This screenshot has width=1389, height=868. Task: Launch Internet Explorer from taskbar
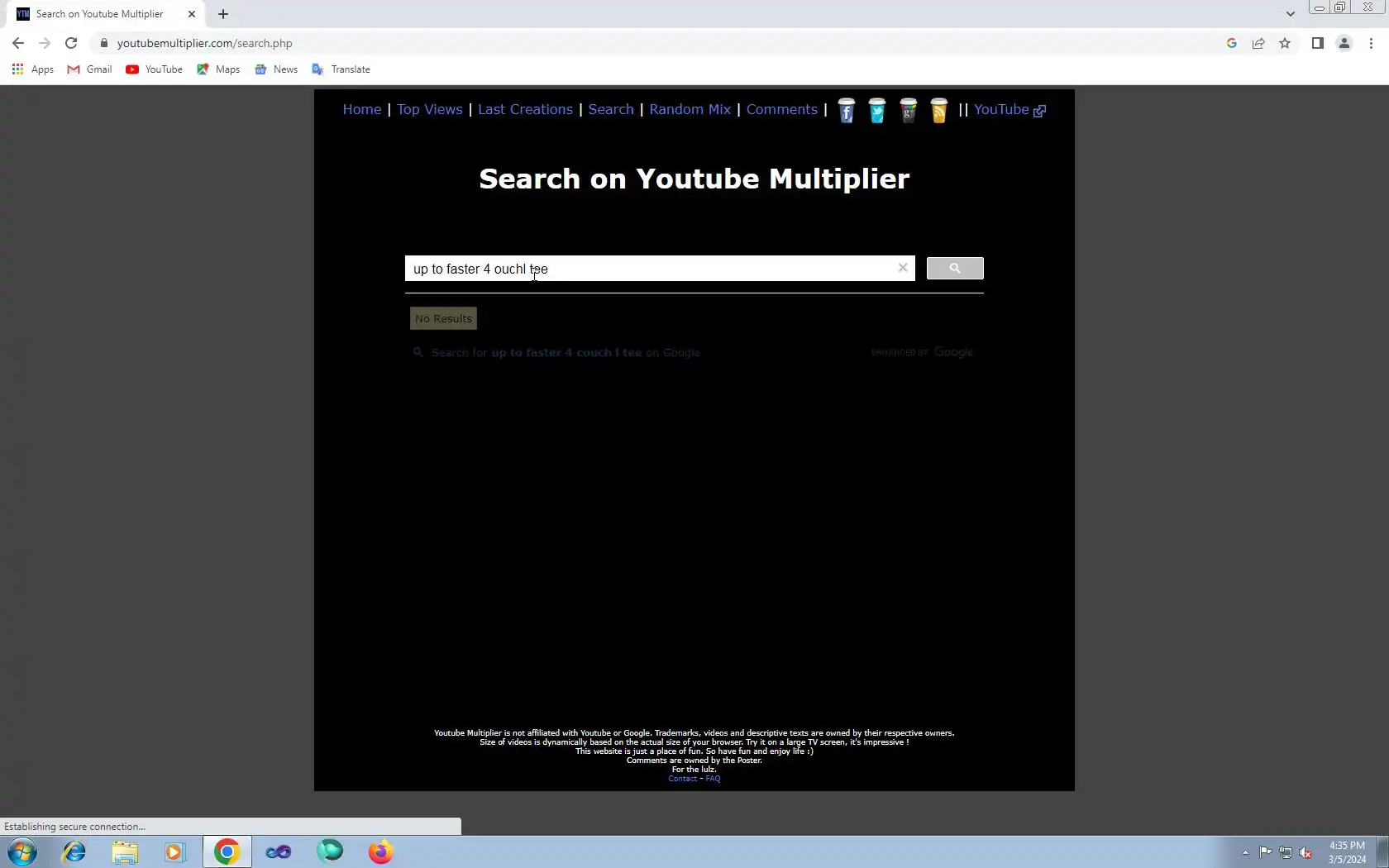click(74, 851)
